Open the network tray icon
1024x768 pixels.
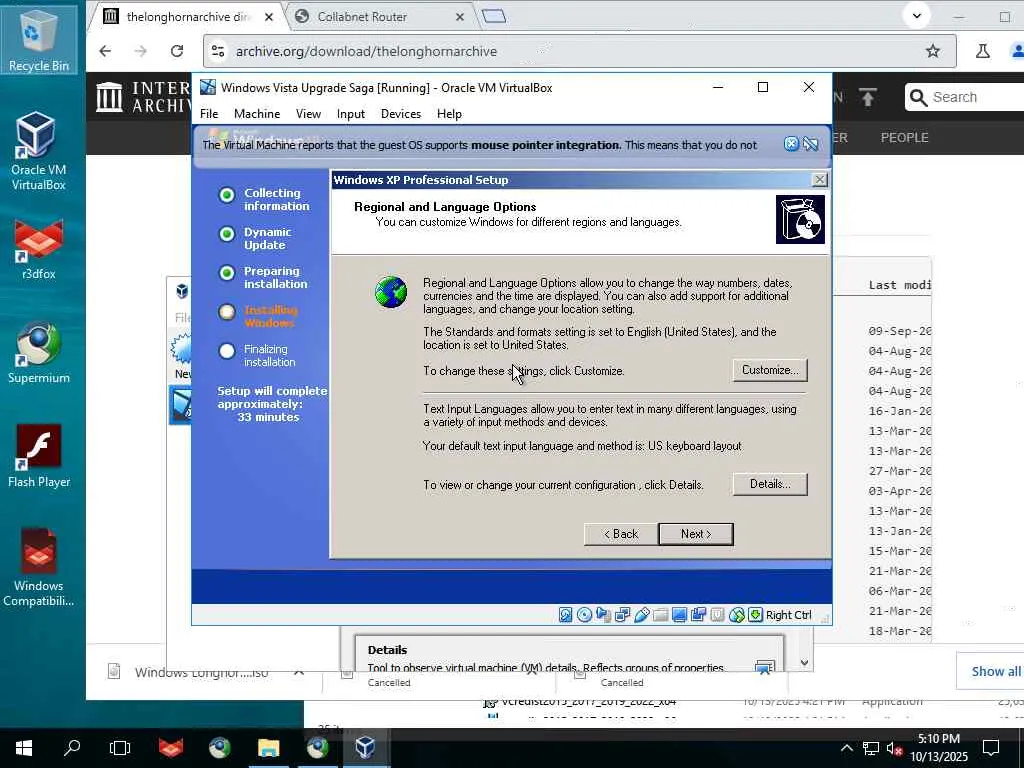coord(871,748)
